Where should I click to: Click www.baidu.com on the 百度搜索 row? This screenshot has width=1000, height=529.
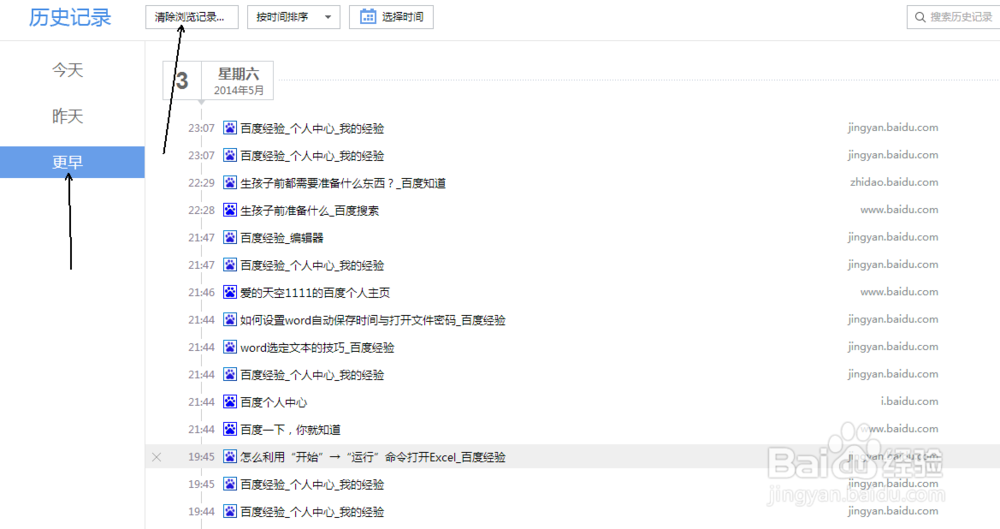(x=899, y=209)
